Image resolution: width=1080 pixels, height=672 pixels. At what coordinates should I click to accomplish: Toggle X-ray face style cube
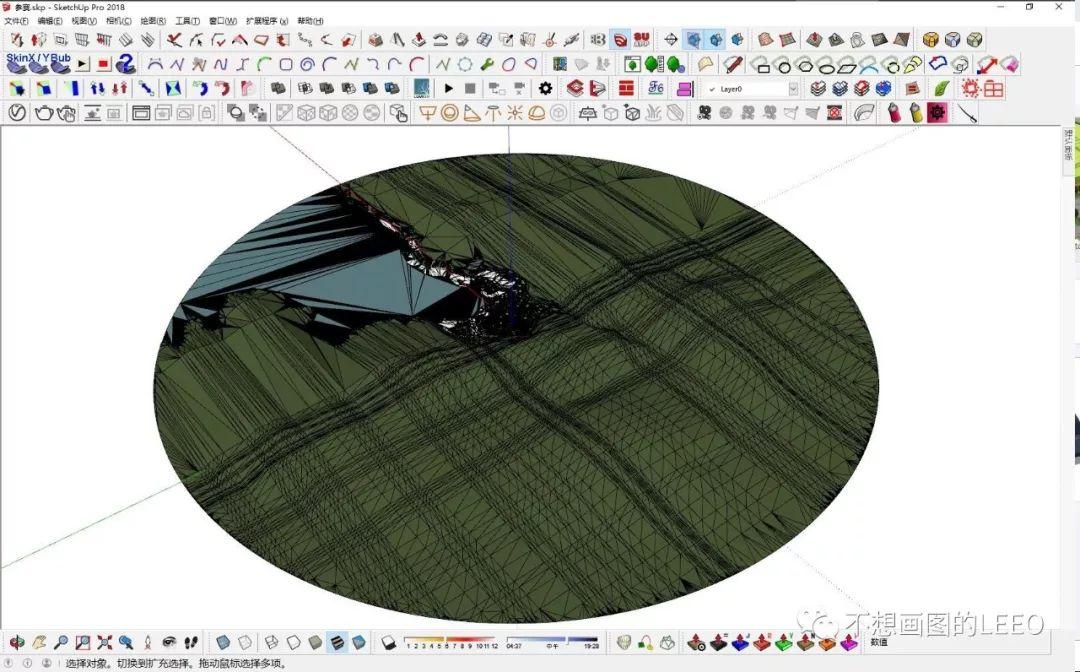coord(222,643)
